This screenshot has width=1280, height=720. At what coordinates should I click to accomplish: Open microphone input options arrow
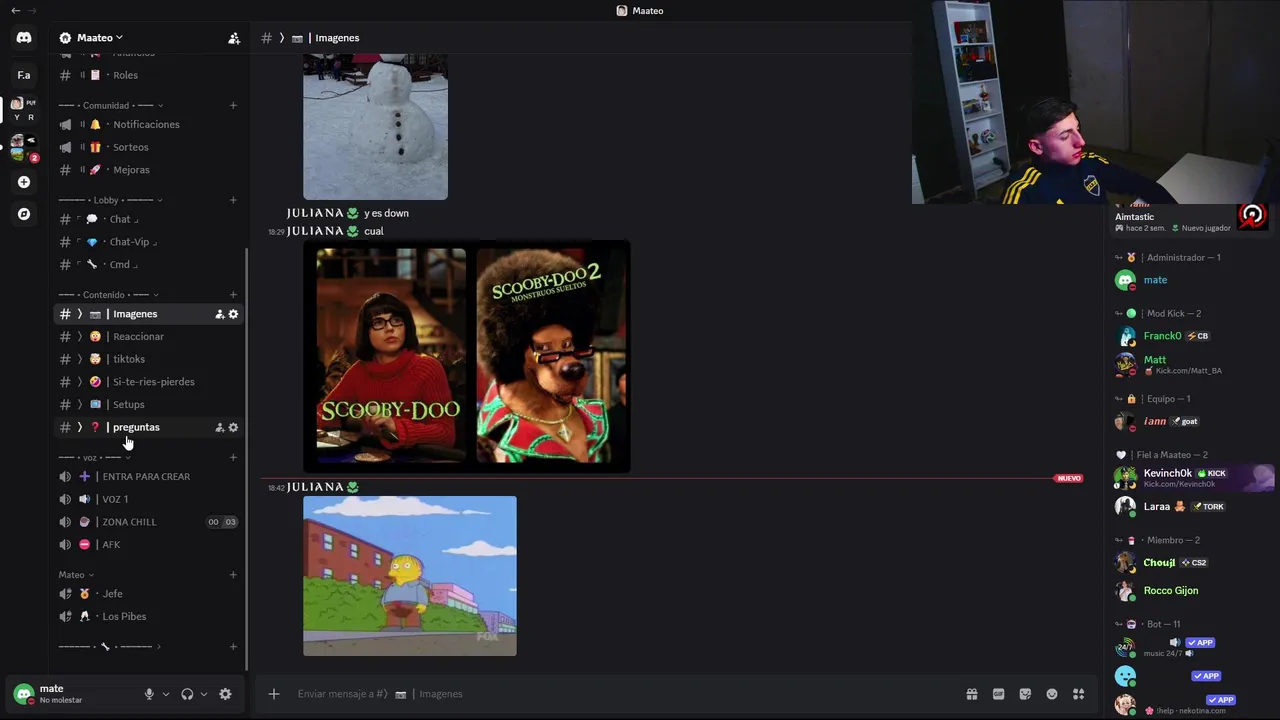pyautogui.click(x=166, y=694)
